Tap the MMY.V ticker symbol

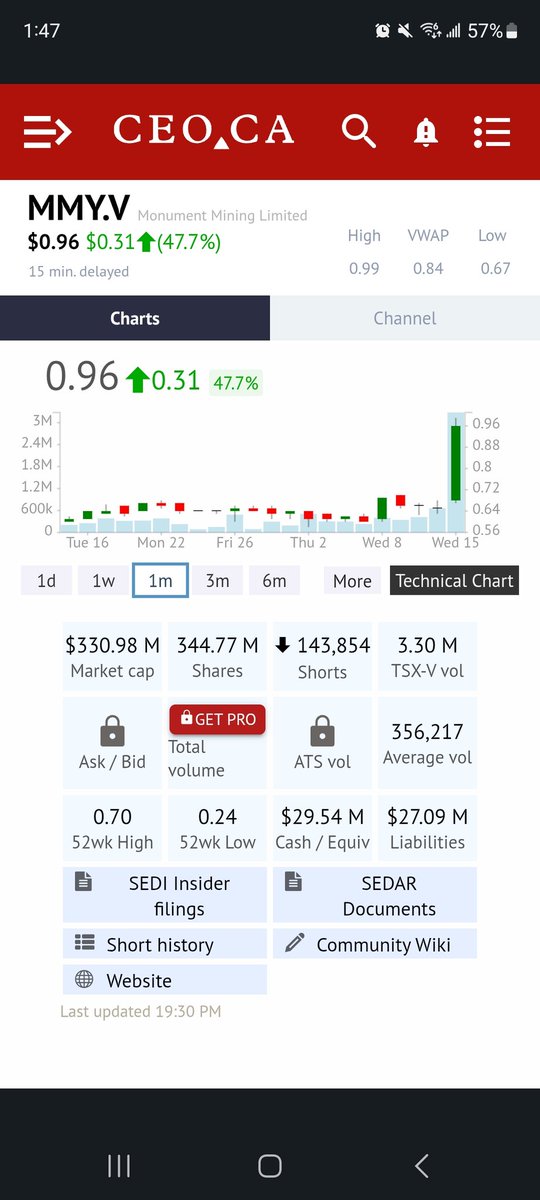point(78,208)
